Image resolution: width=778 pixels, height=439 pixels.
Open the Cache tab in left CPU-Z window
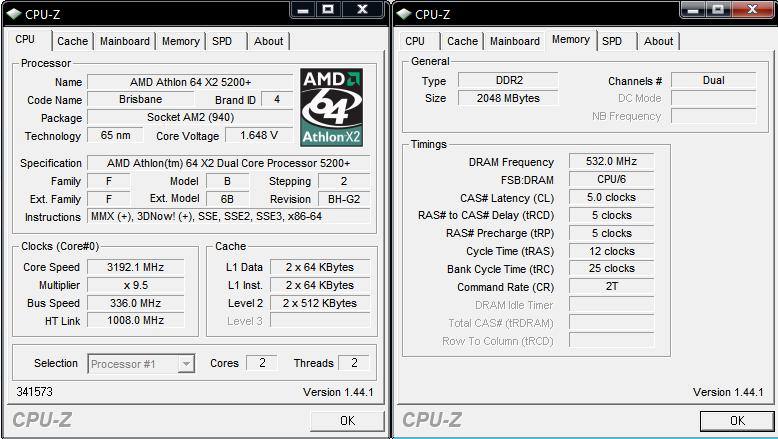[72, 41]
